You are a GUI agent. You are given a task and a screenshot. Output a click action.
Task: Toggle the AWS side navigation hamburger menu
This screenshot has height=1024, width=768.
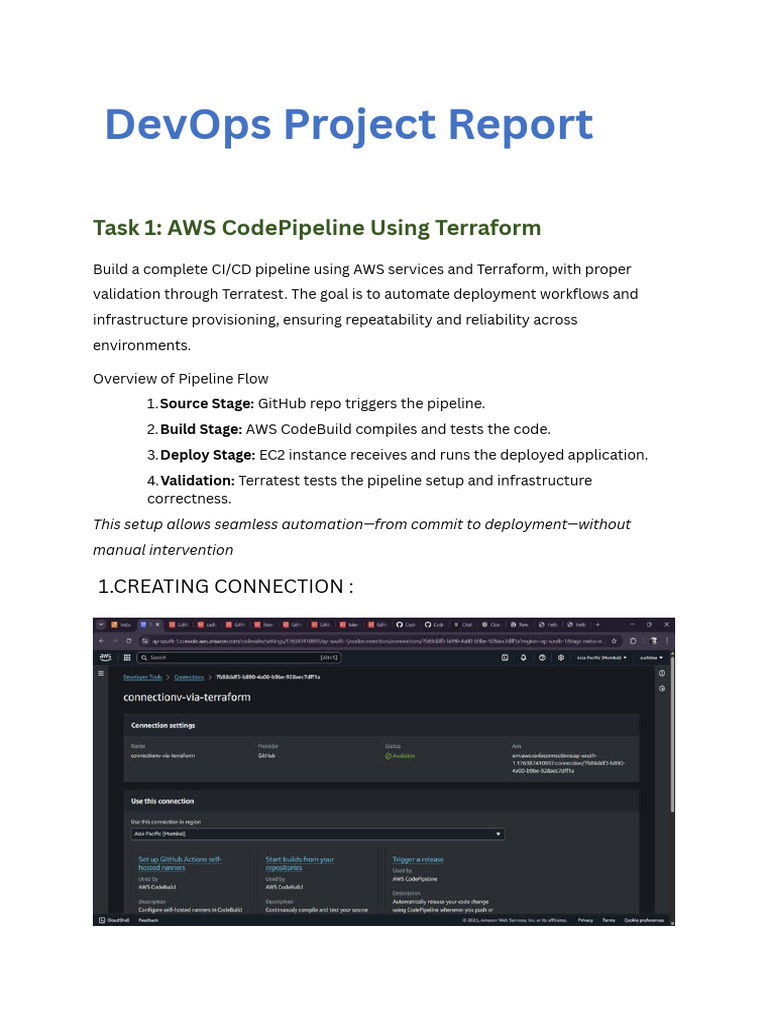point(101,673)
